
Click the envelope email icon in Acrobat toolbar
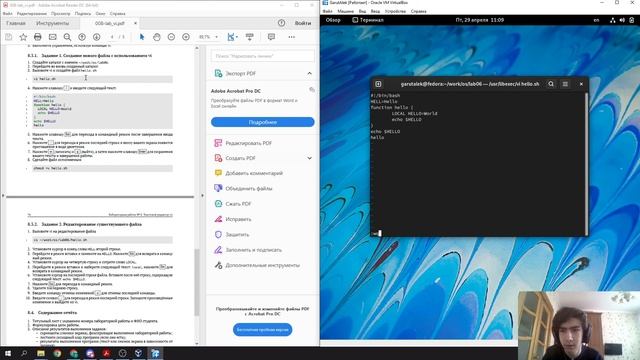click(x=53, y=37)
